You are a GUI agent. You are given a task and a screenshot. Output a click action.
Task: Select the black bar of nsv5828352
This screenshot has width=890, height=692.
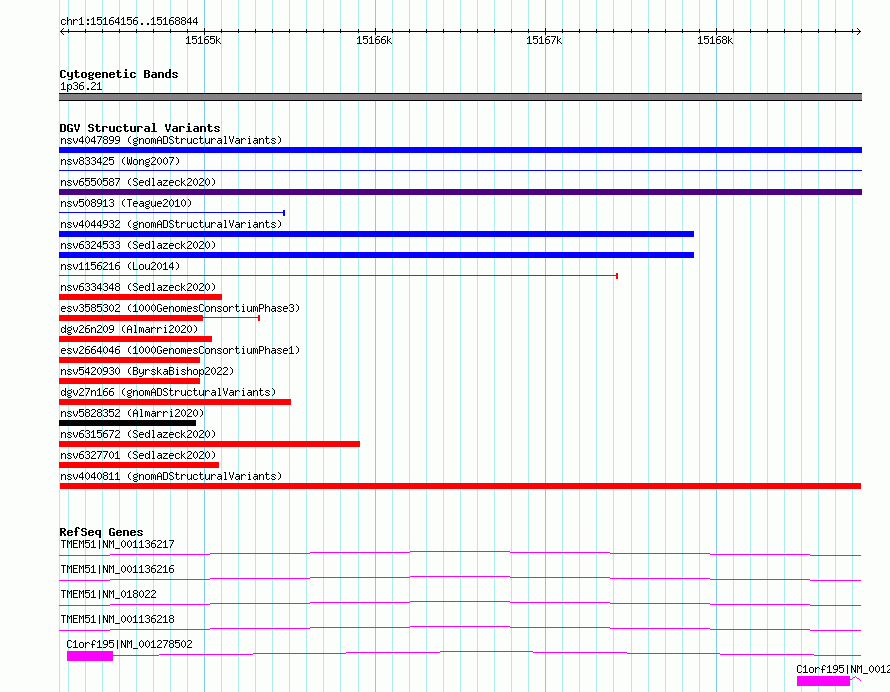[127, 423]
